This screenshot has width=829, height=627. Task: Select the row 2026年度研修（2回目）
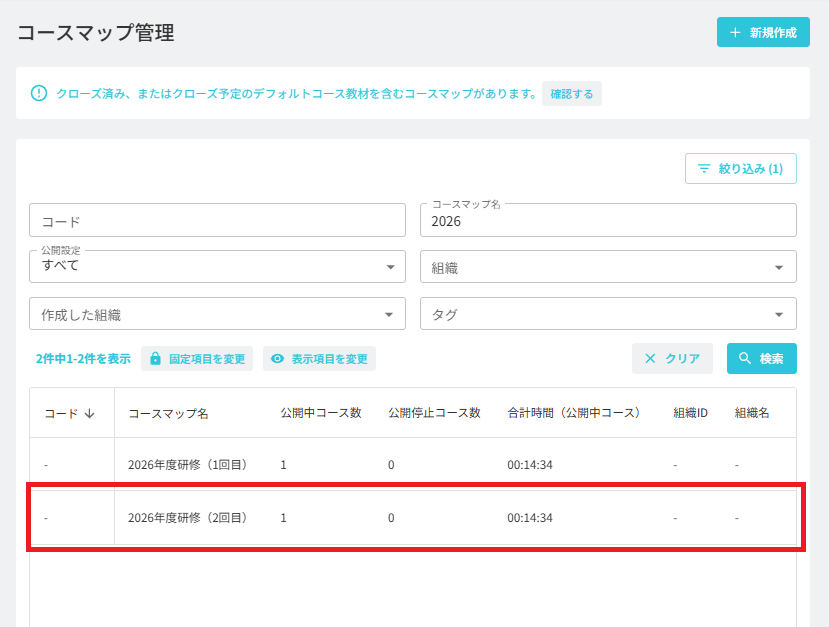413,518
